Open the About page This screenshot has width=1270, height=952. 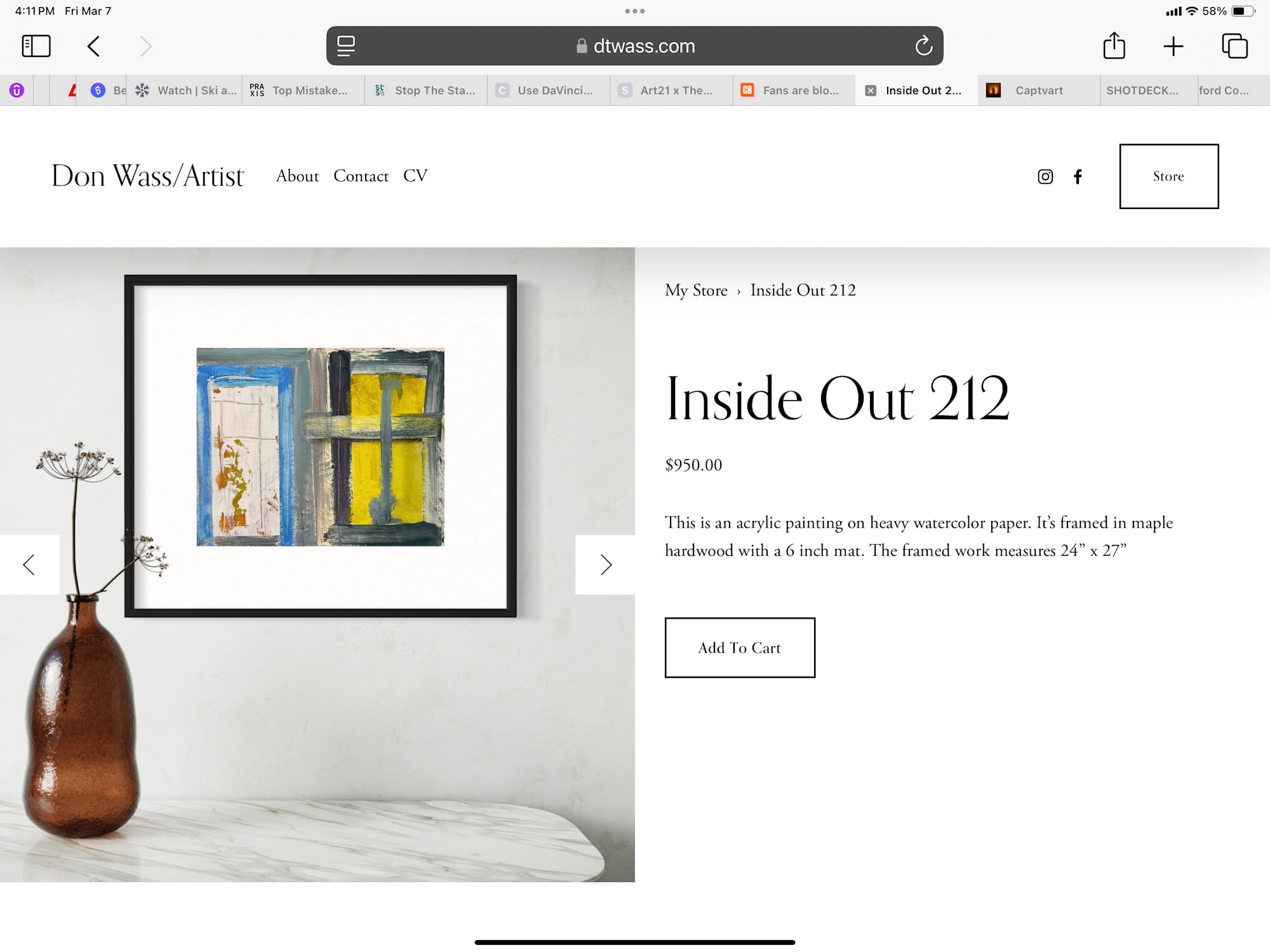pos(297,176)
